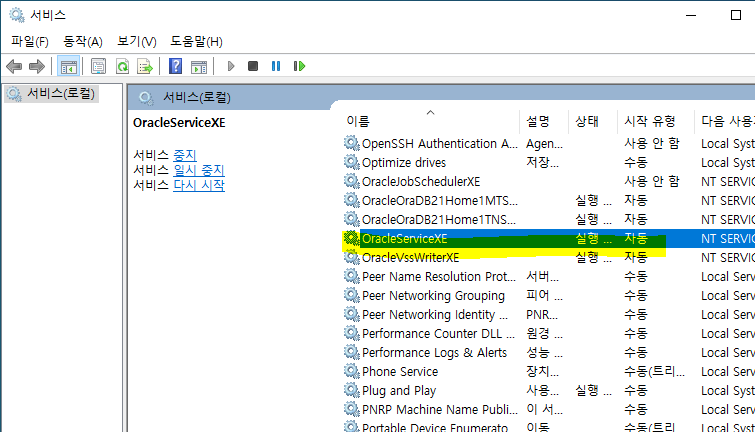755x432 pixels.
Task: Open the 파일(F) menu
Action: click(30, 42)
